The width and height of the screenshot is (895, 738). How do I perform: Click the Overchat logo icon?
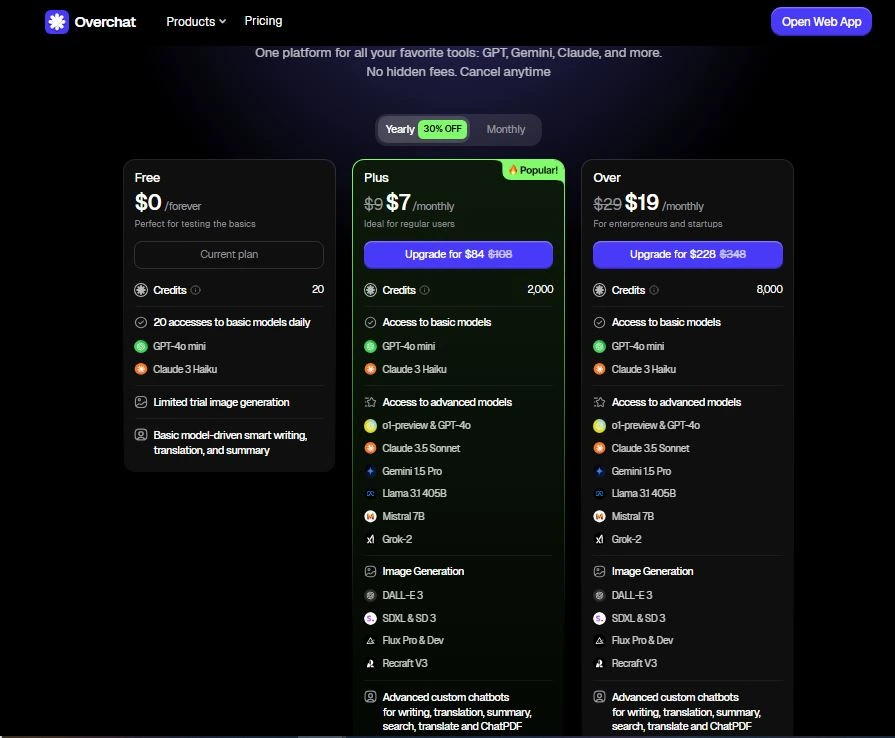(x=57, y=22)
